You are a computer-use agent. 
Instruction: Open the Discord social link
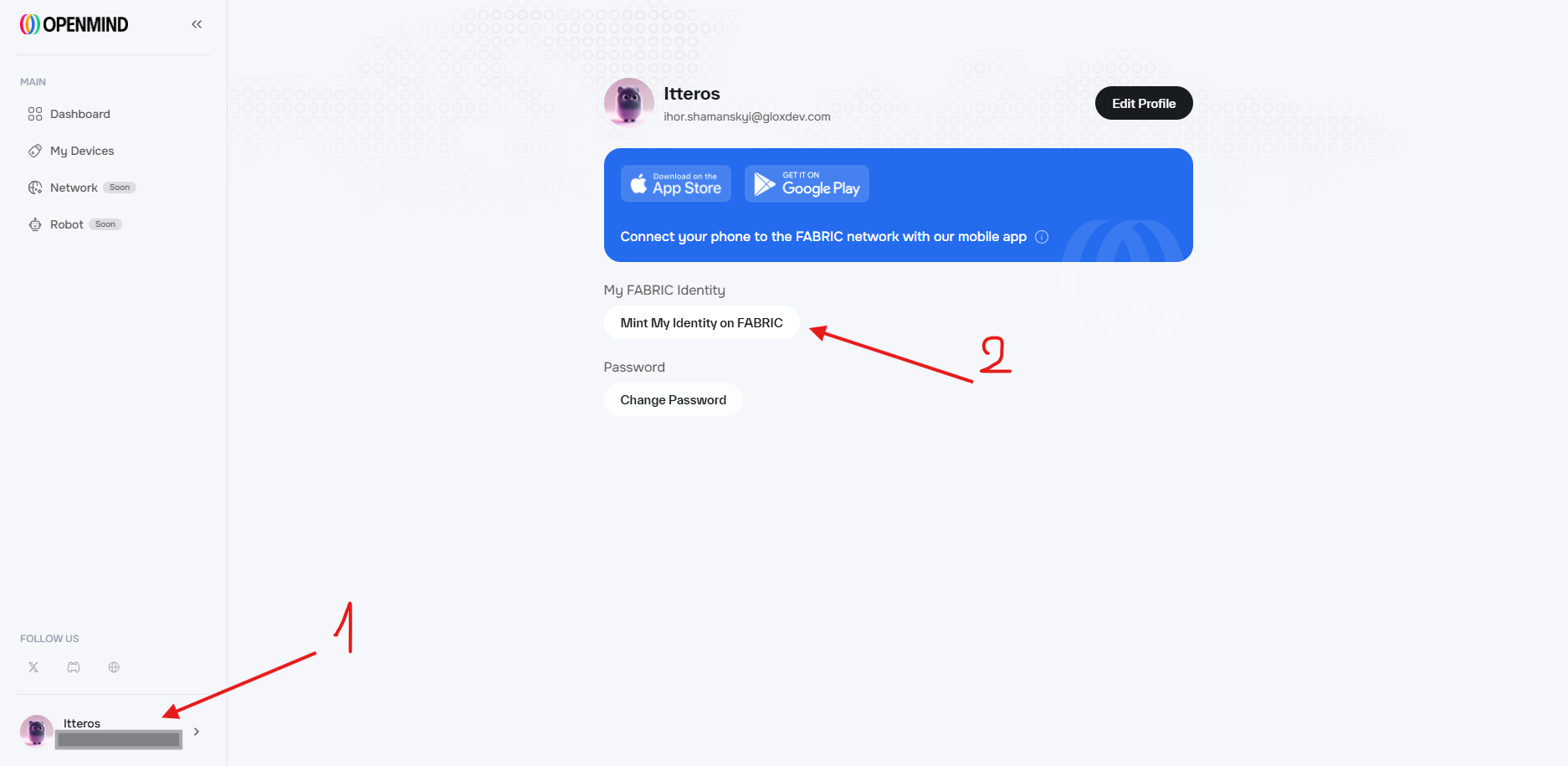click(x=74, y=667)
